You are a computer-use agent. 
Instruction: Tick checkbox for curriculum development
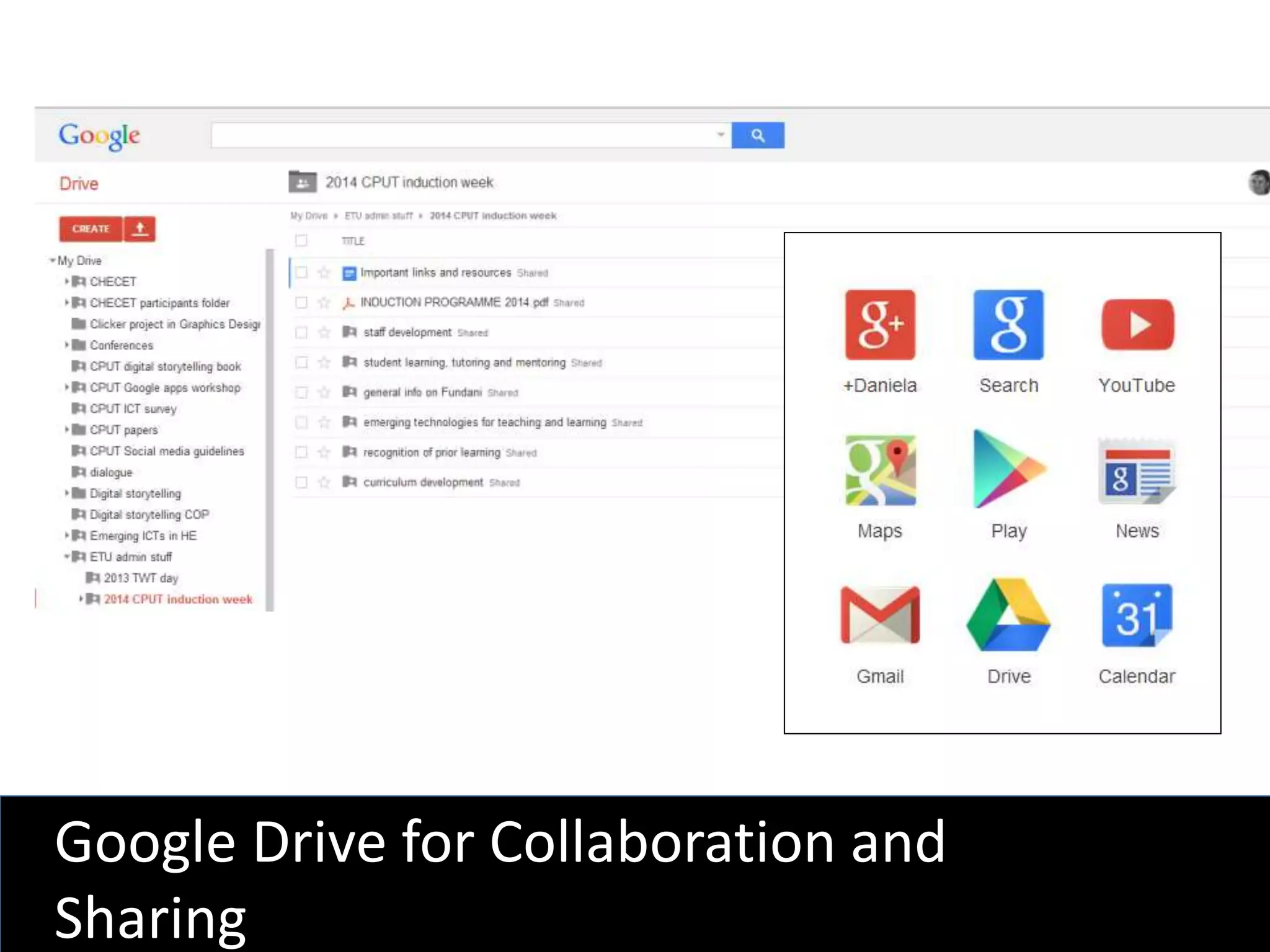pos(301,482)
